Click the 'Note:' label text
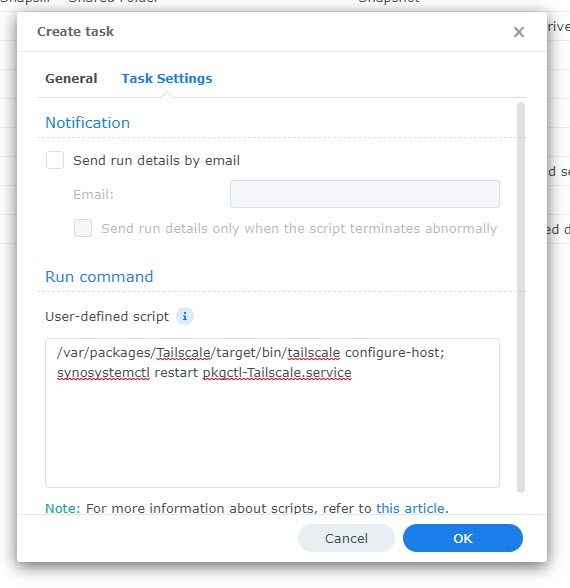The height and width of the screenshot is (588, 570). coord(63,508)
